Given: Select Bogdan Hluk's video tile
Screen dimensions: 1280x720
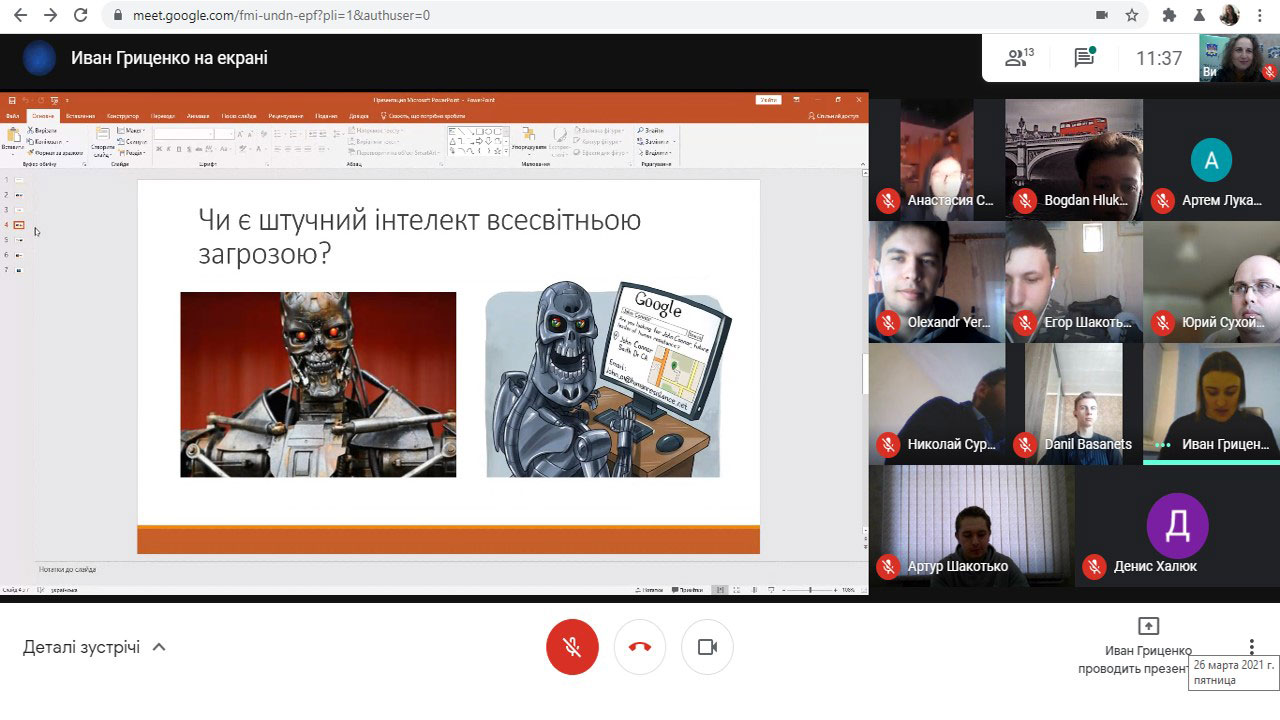Looking at the screenshot, I should tap(1074, 159).
